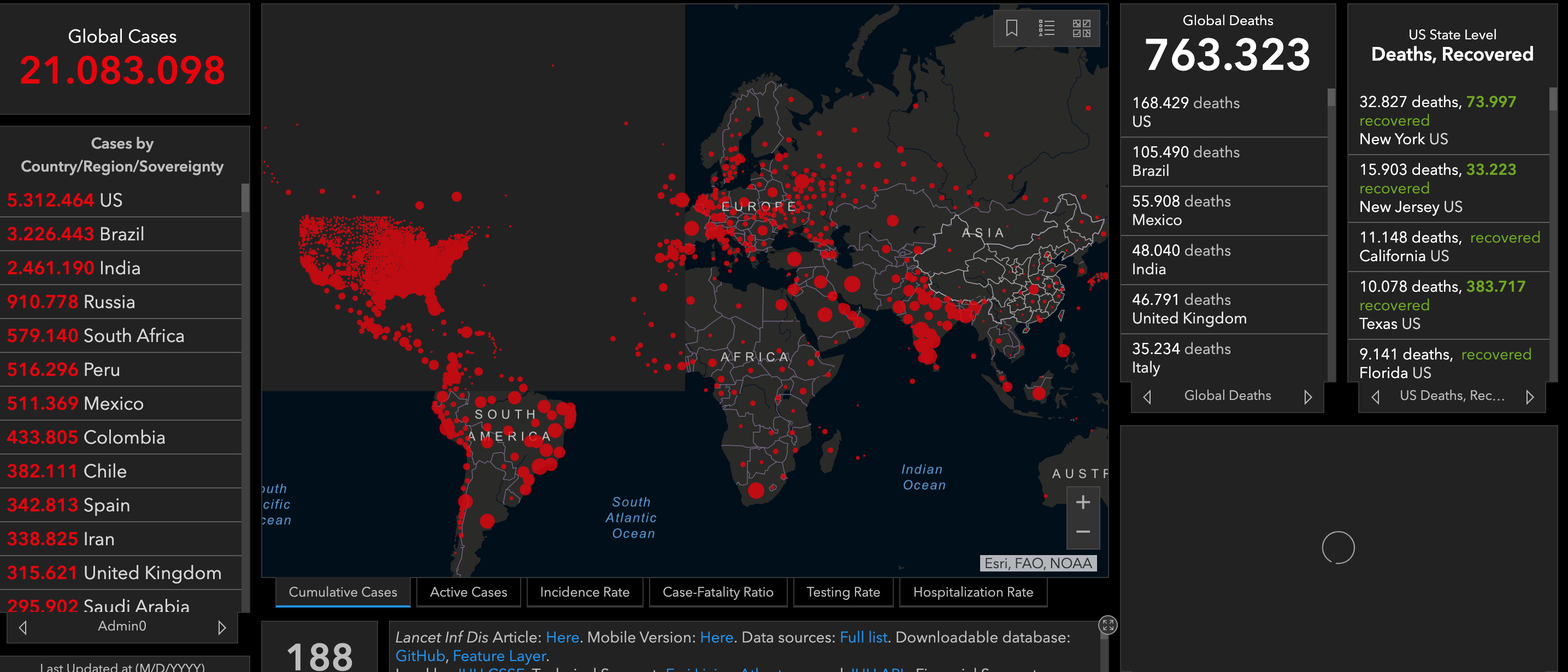
Task: Open the GitHub database link
Action: click(x=420, y=656)
